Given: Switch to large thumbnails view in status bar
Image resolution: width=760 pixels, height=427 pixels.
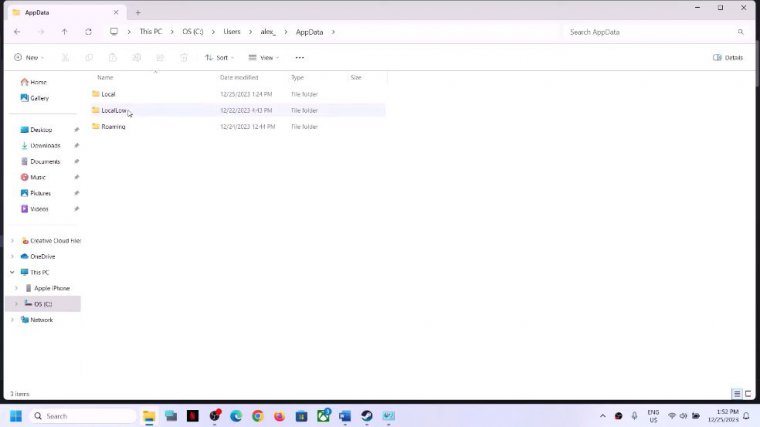Looking at the screenshot, I should [x=747, y=394].
